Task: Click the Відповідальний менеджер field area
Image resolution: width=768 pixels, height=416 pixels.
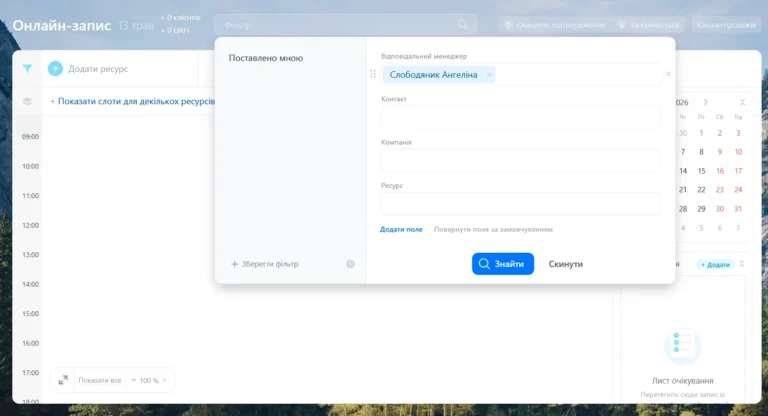Action: [x=520, y=74]
